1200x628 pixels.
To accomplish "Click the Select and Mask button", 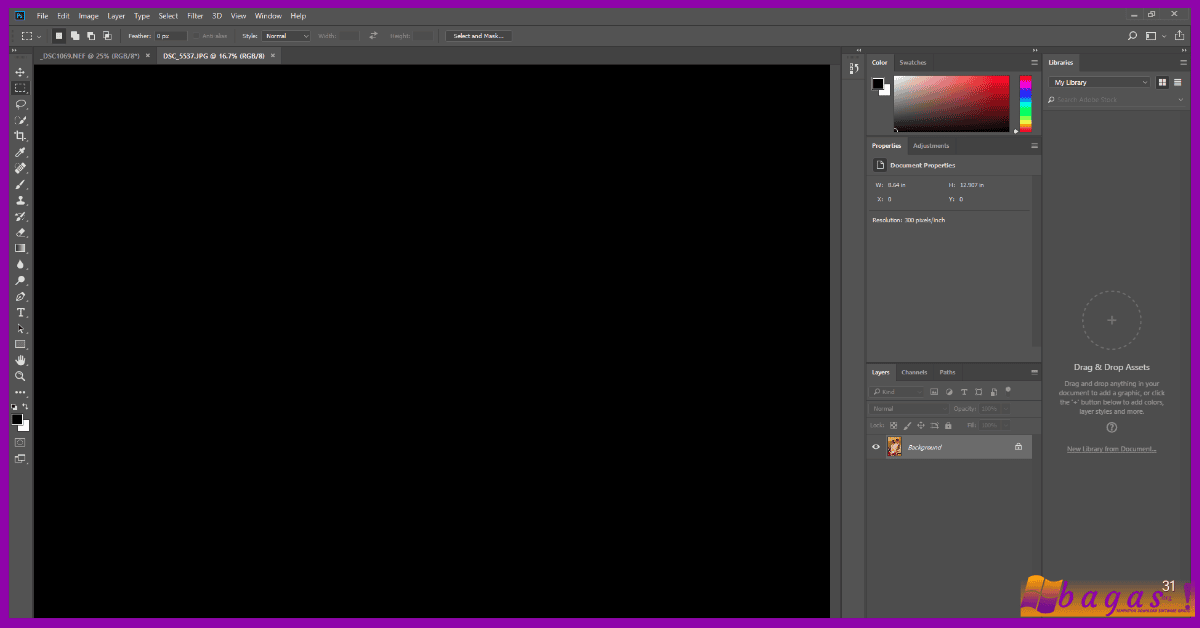I will [479, 35].
